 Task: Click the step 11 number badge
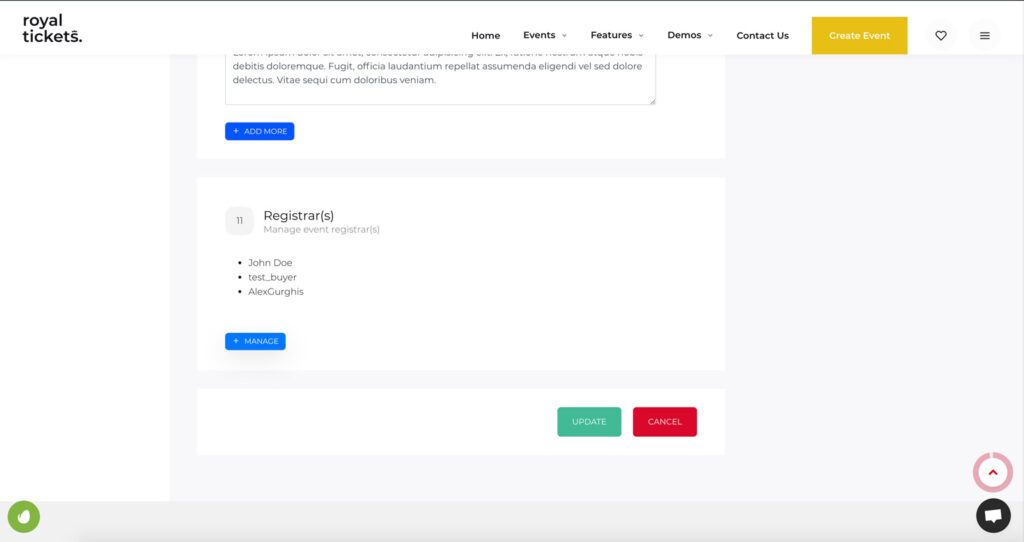239,221
